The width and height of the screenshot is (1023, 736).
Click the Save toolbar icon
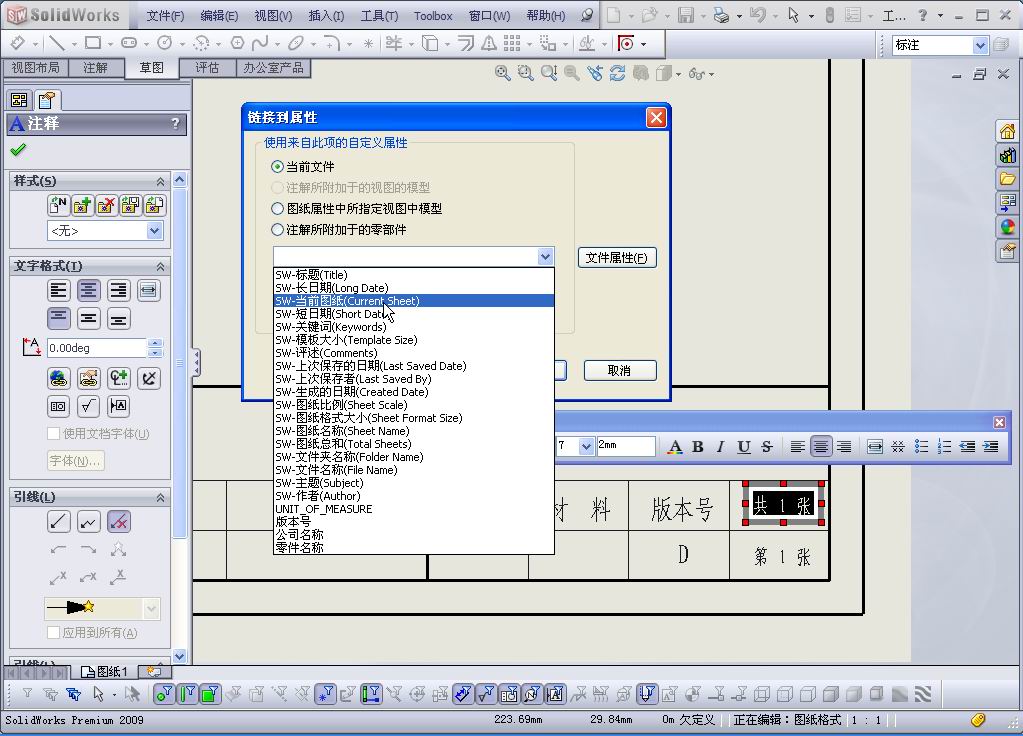[686, 15]
